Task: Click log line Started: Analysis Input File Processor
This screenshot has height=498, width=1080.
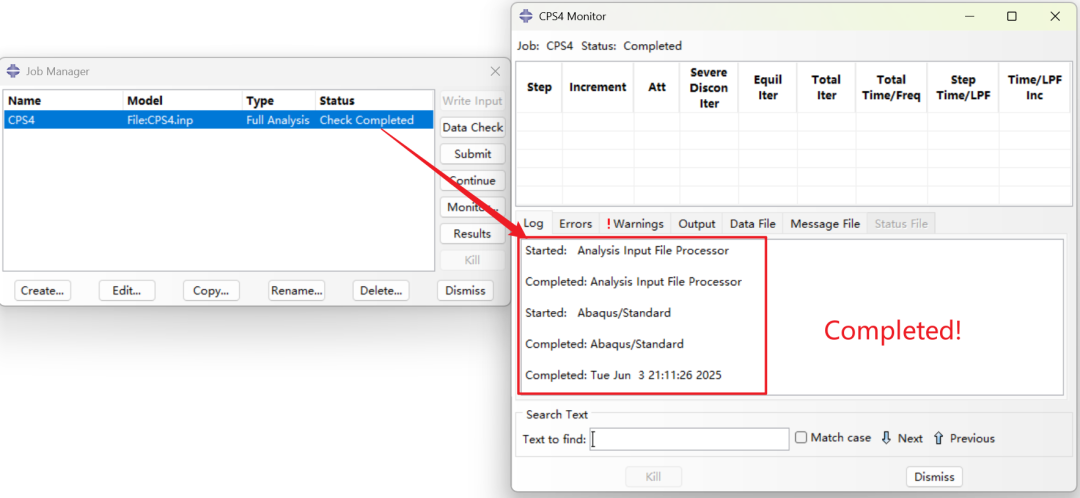Action: point(627,251)
